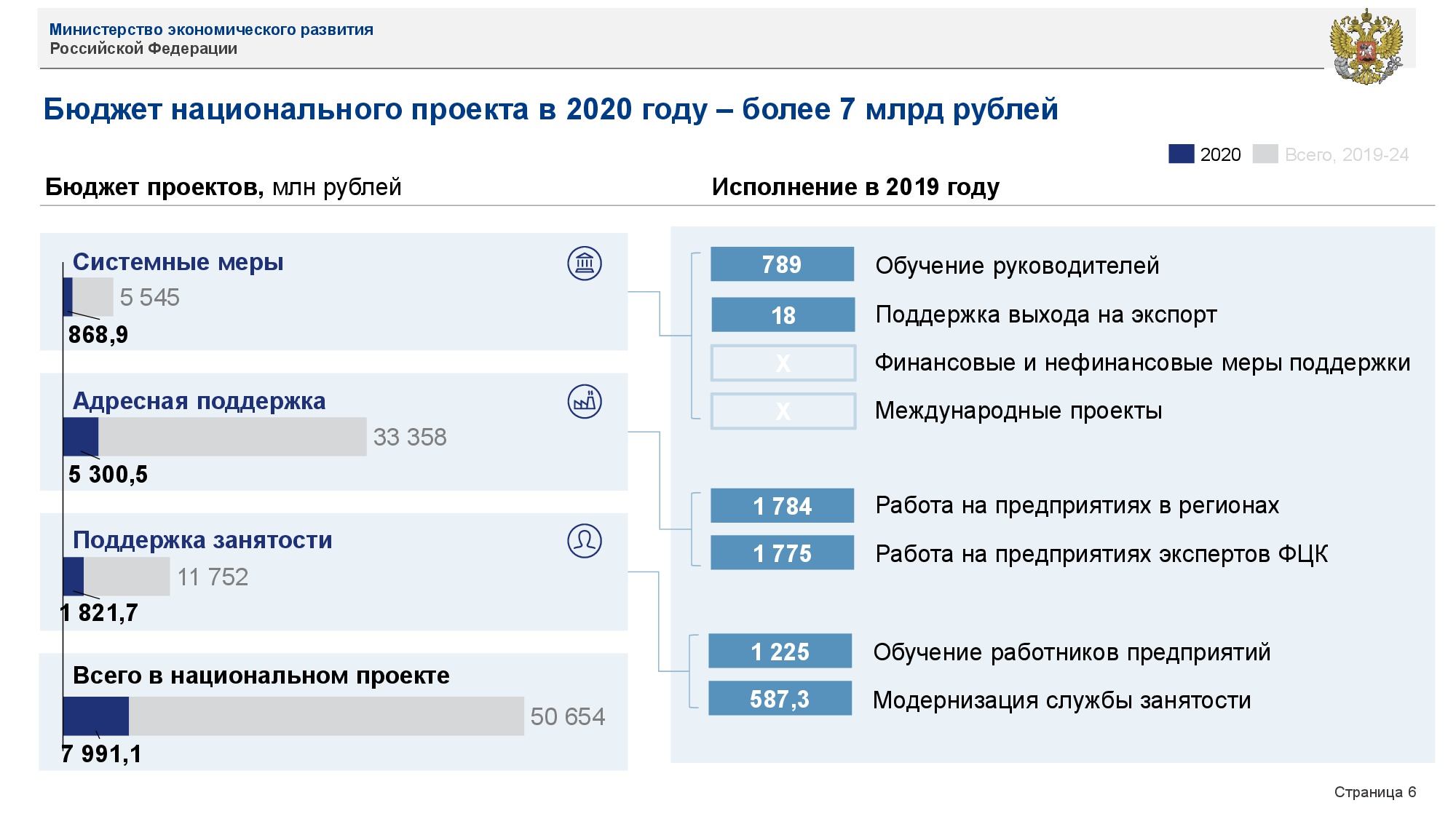This screenshot has height=819, width=1456.
Task: Click the value 5 300,5
Action: click(x=108, y=475)
